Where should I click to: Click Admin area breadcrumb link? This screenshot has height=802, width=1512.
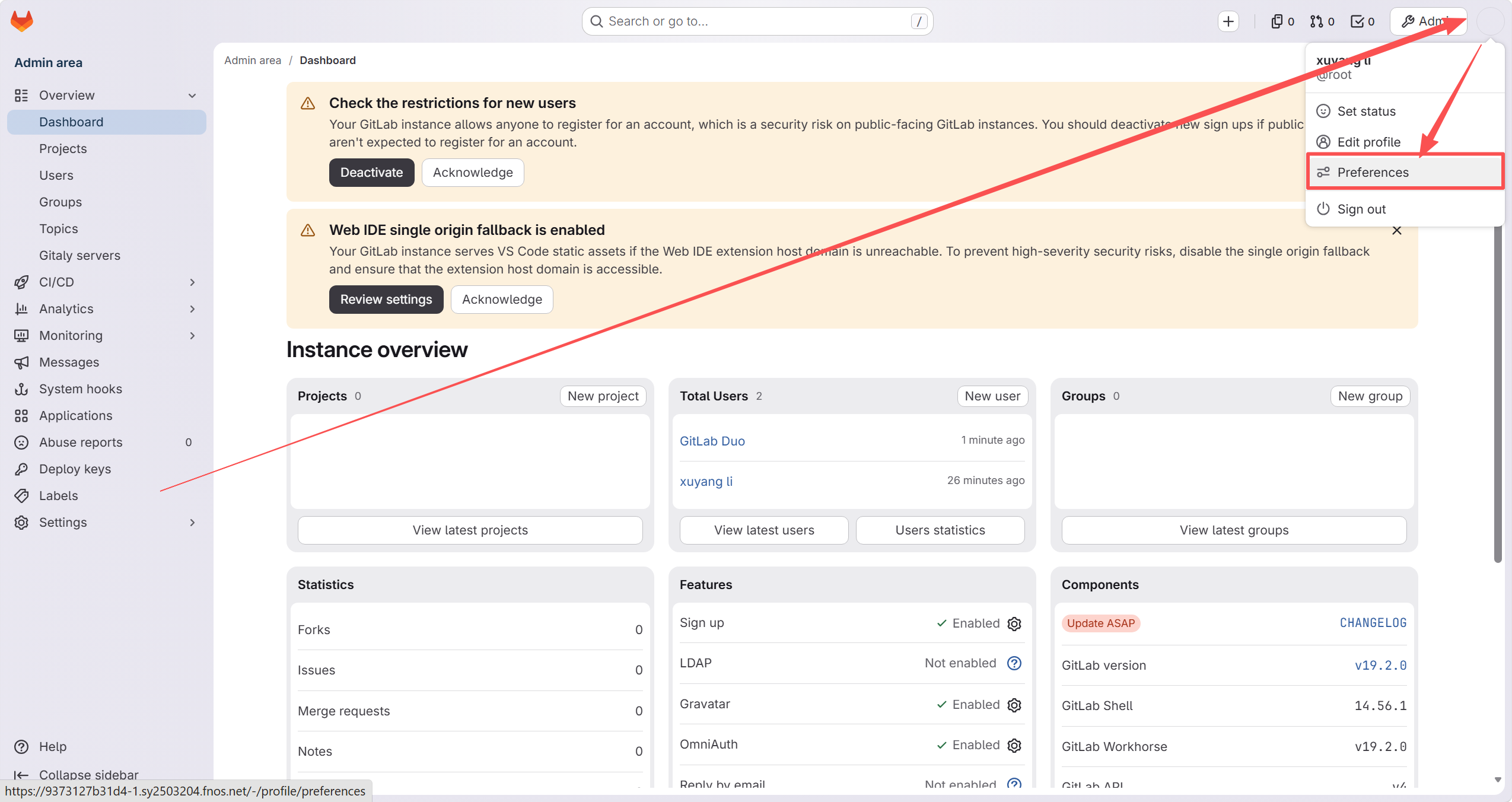[253, 61]
